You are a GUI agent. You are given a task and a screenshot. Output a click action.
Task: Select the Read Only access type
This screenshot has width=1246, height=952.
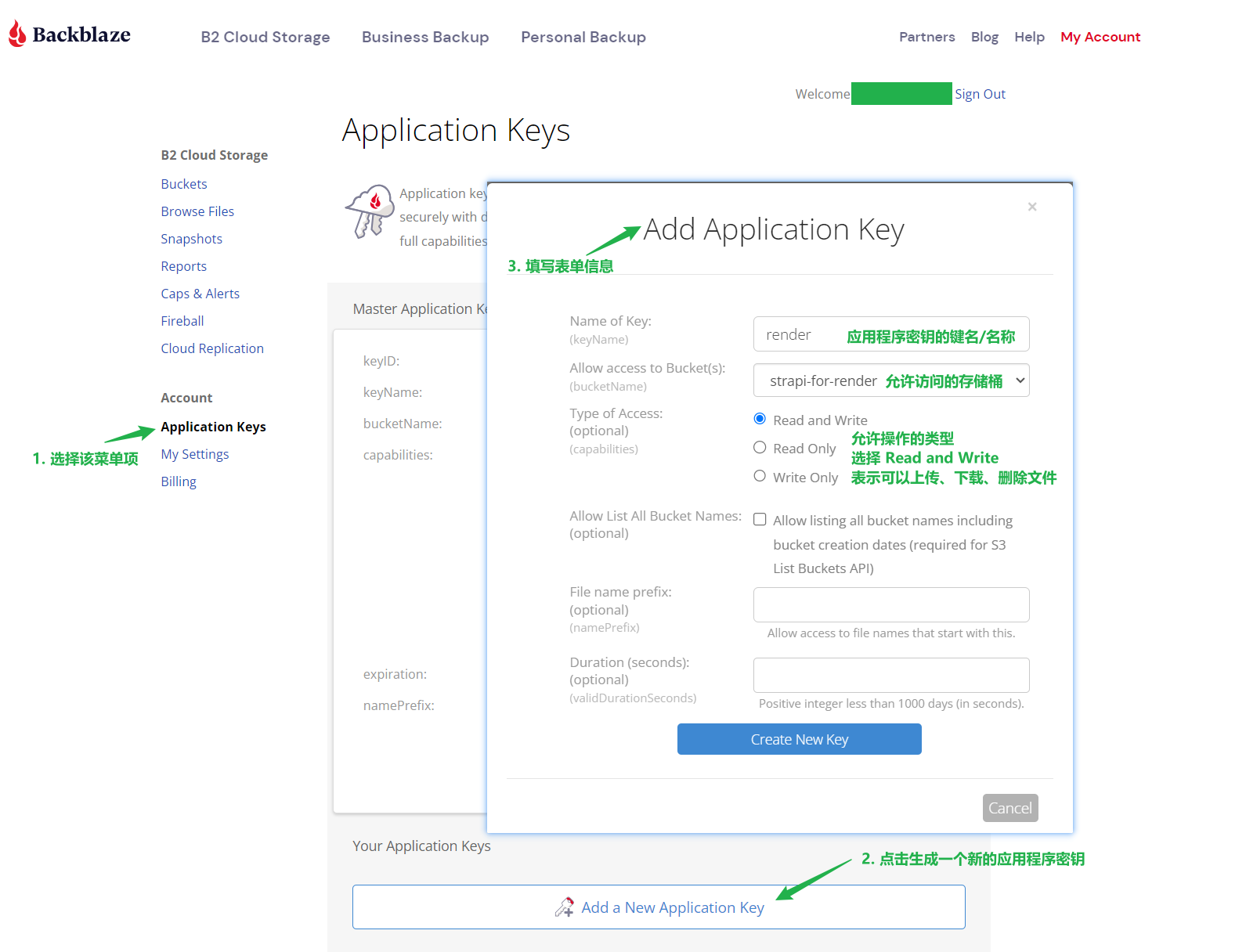click(760, 447)
